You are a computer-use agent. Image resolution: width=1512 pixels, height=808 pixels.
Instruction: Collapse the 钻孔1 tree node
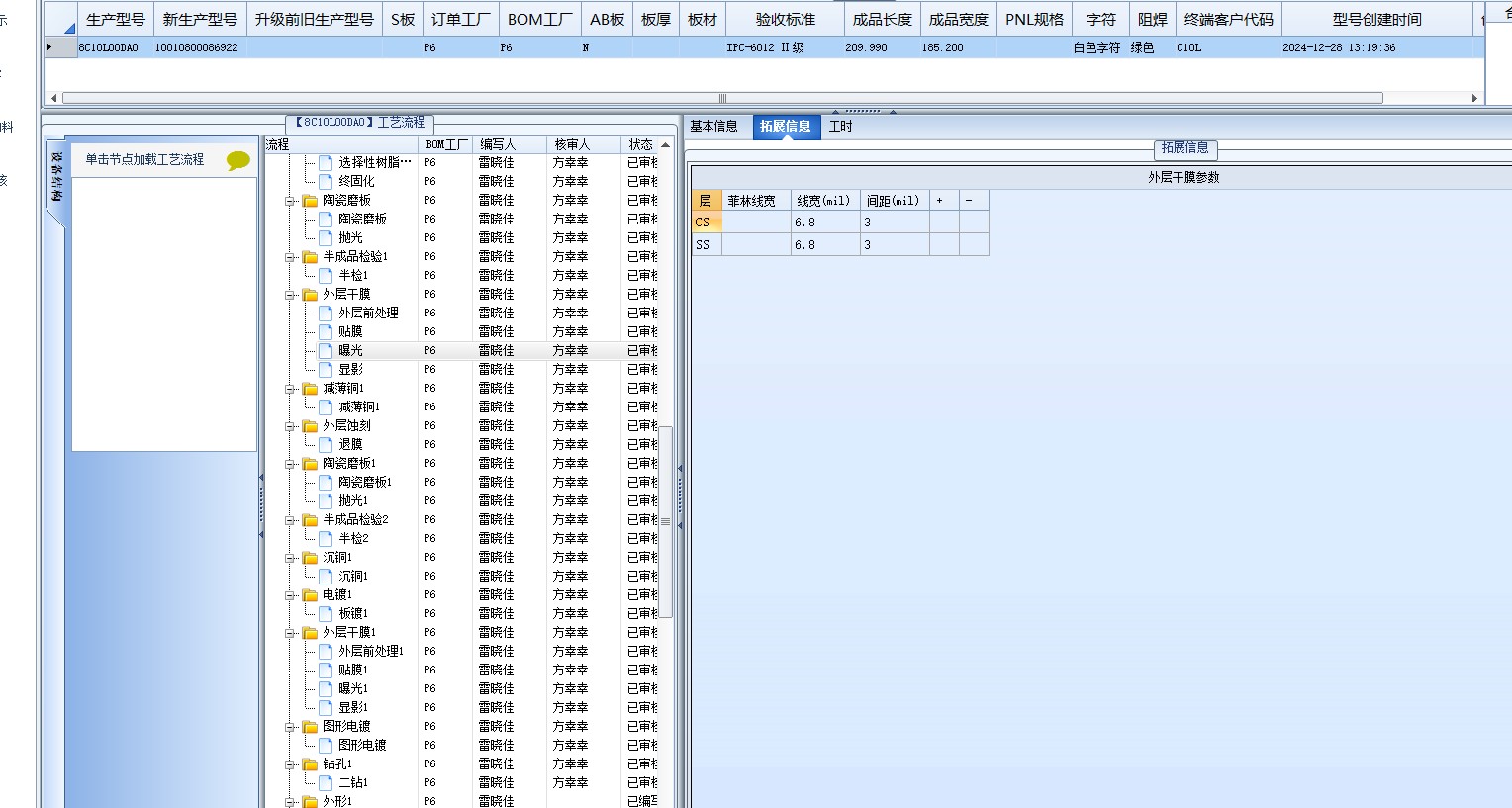pos(291,764)
